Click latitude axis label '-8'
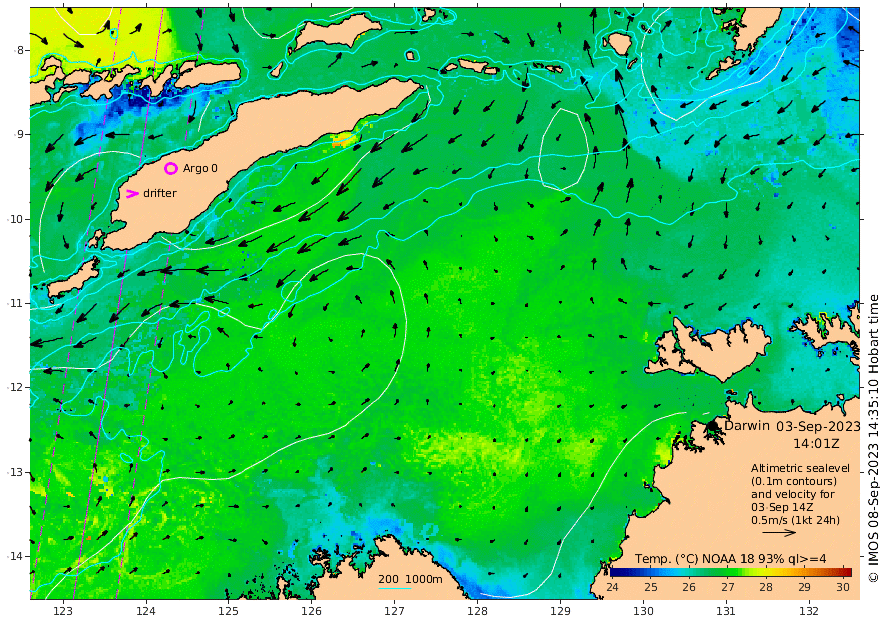This screenshot has width=880, height=630. tap(20, 50)
